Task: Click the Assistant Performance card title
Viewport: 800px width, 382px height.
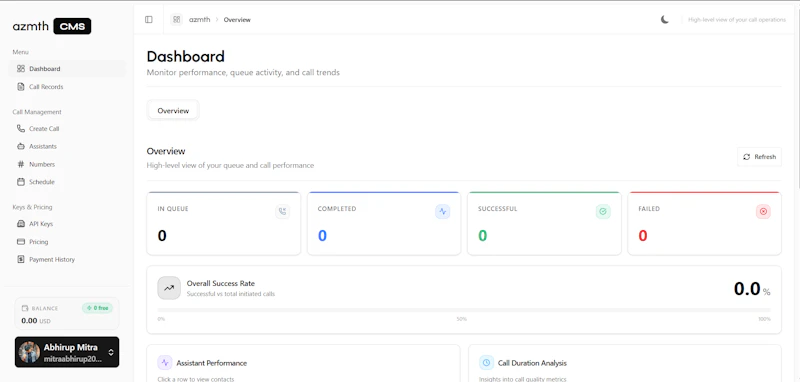Action: pos(212,363)
